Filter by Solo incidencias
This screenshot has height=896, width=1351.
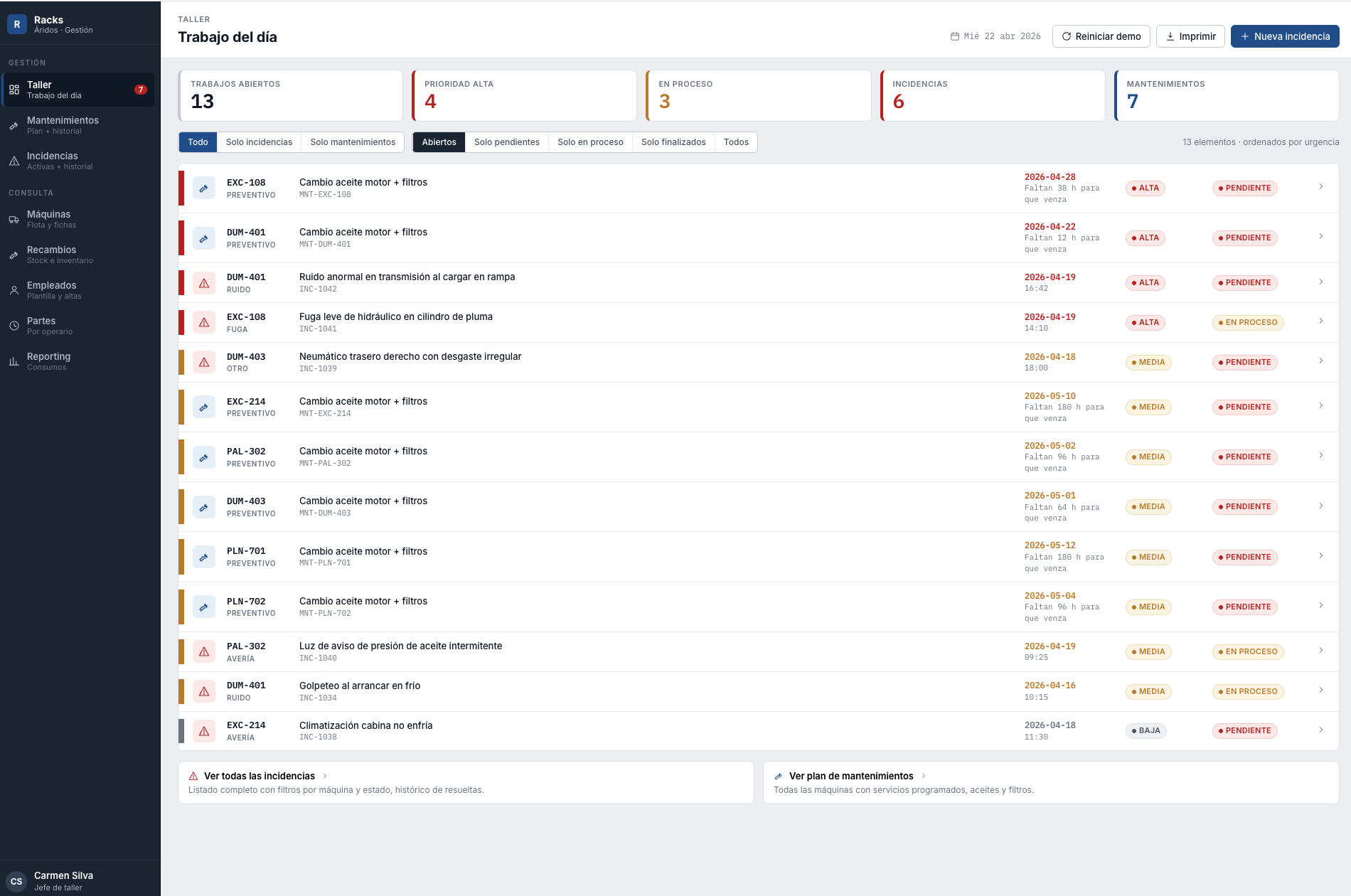pyautogui.click(x=259, y=142)
